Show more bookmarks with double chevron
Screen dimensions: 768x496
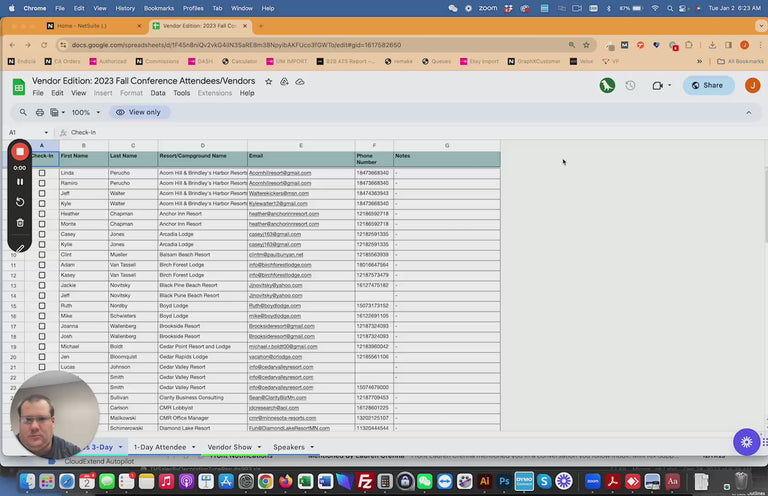point(699,61)
